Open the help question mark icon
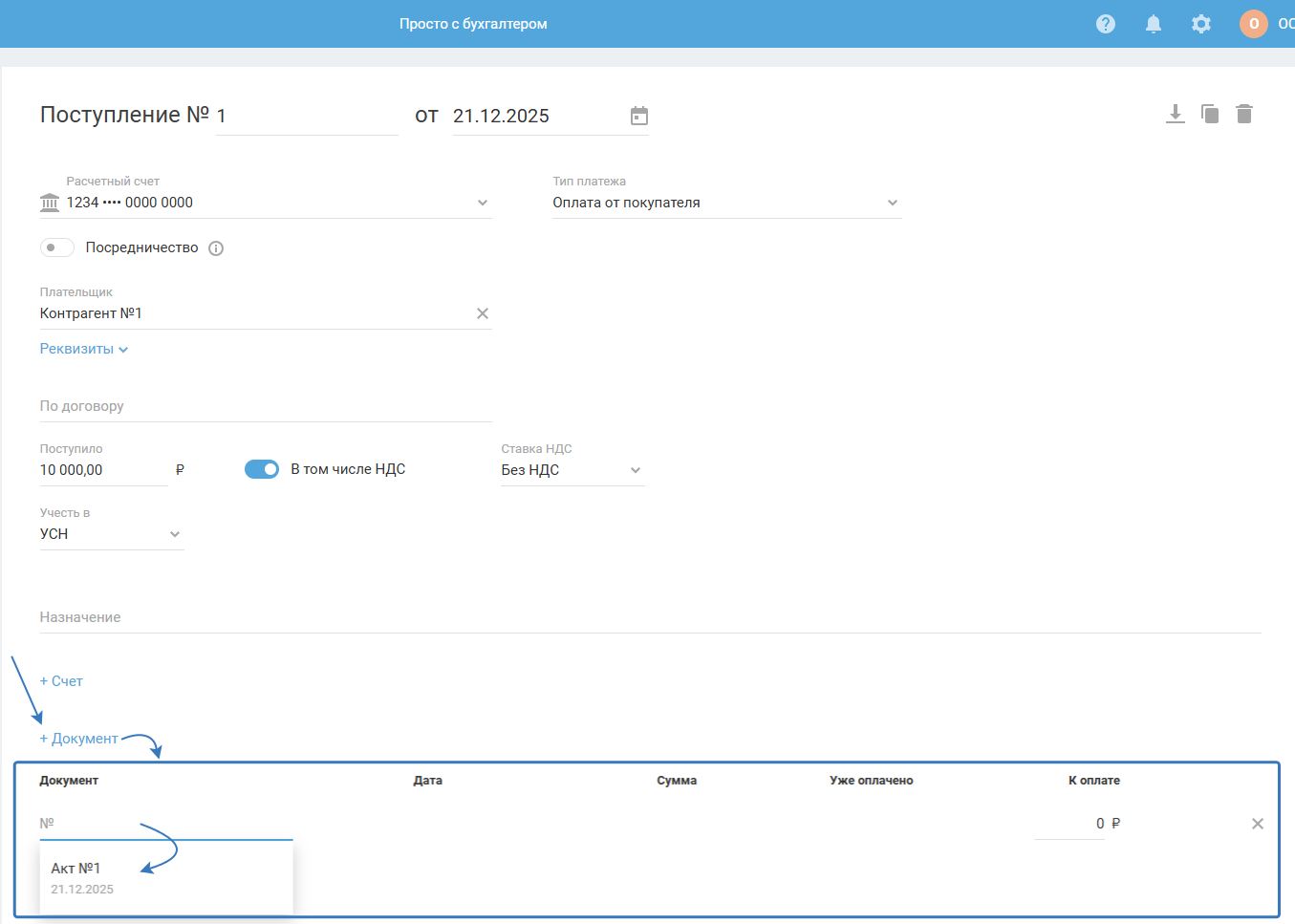 pyautogui.click(x=1106, y=24)
